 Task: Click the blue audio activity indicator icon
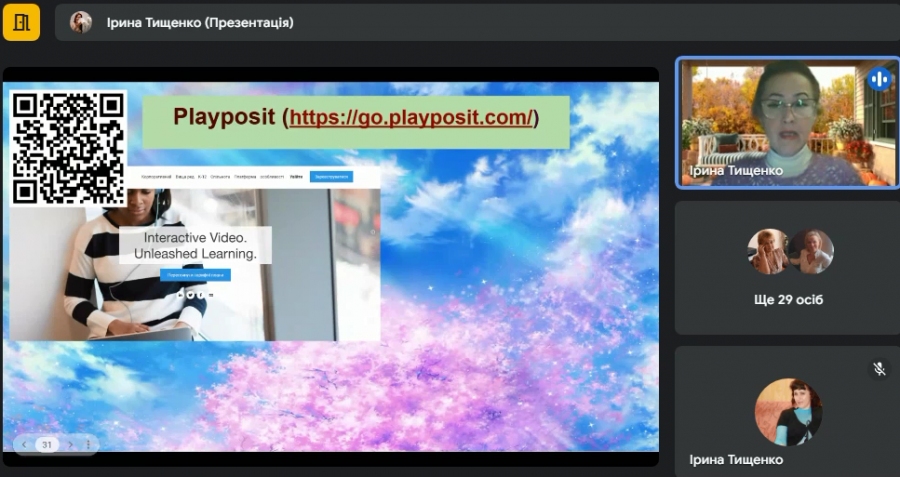879,79
